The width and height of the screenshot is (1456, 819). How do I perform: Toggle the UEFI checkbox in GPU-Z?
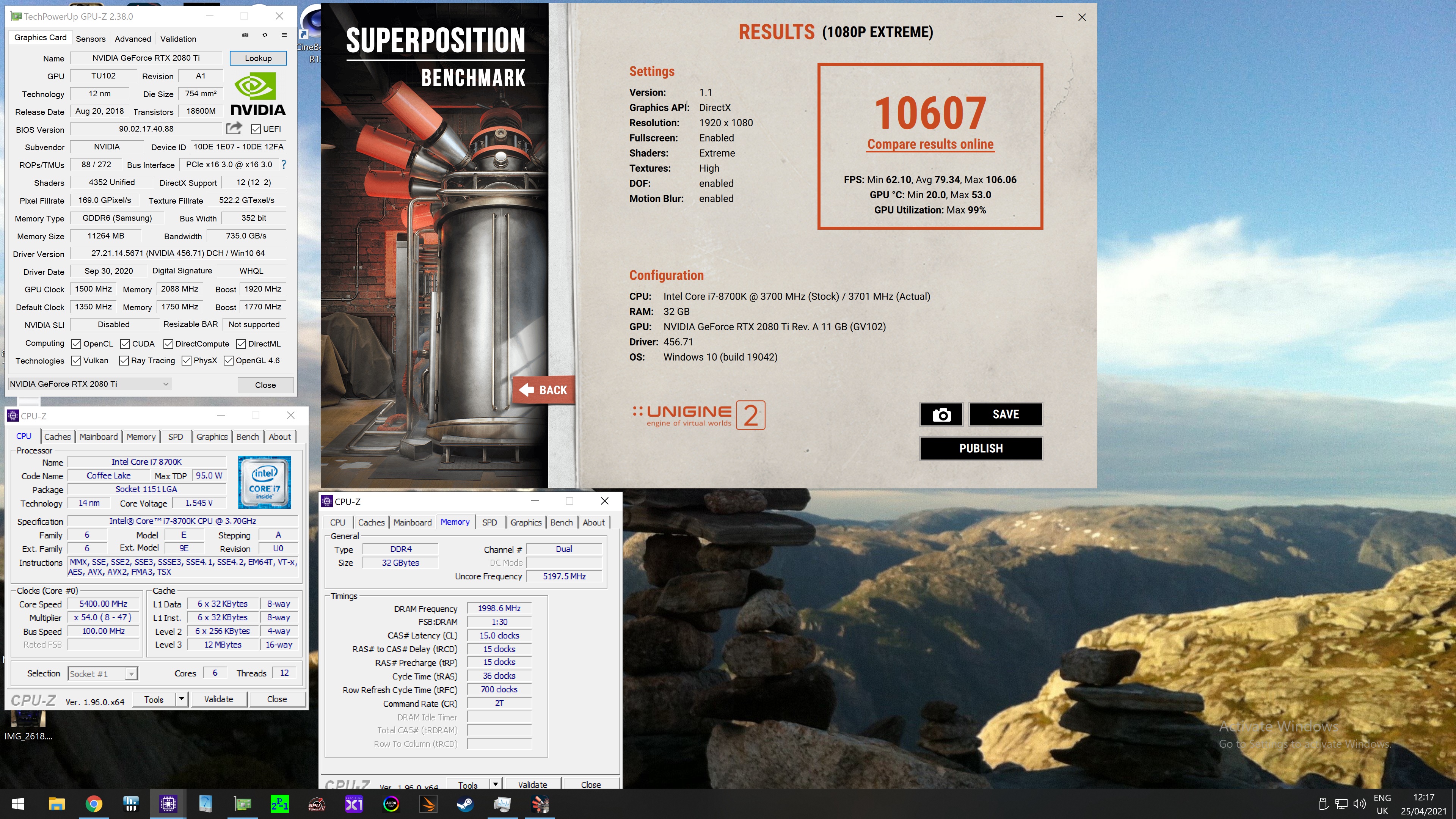pyautogui.click(x=256, y=129)
